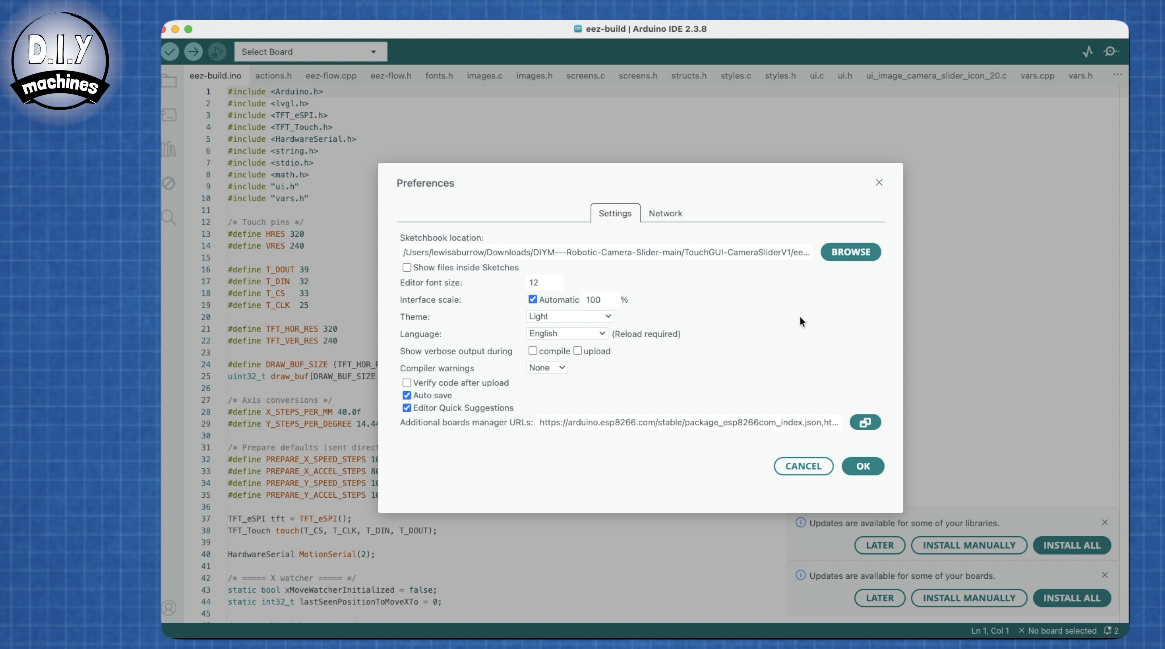Dismiss the boards updates notification

1105,575
